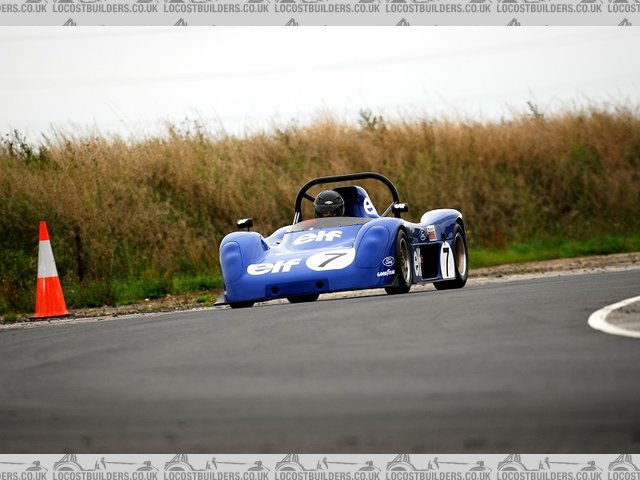Click the car's right wing mirror
This screenshot has height=480, width=640.
pos(400,209)
